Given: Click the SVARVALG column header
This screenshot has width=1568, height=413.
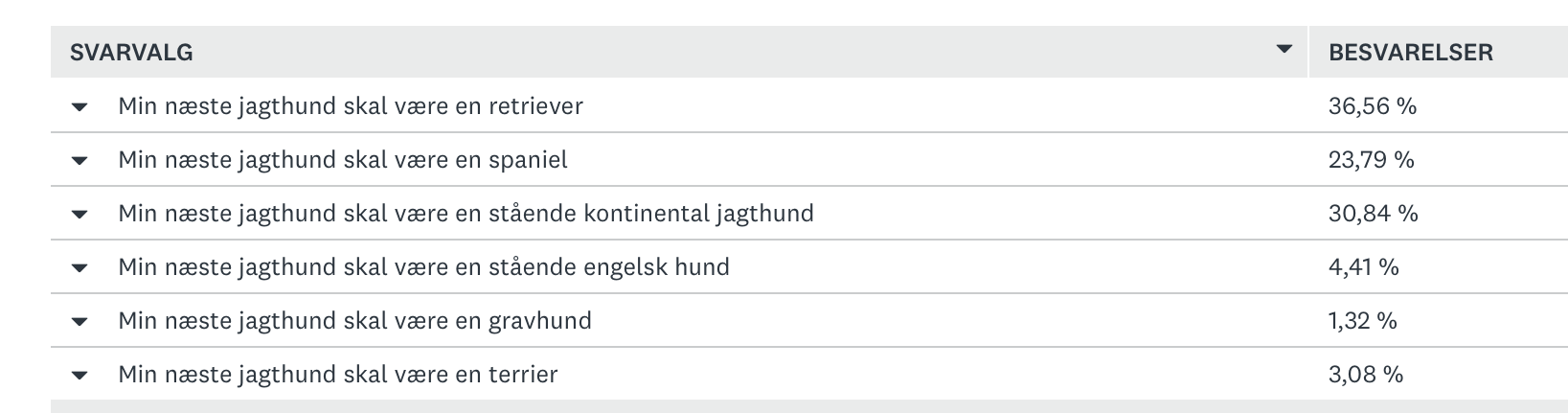Looking at the screenshot, I should pos(131,53).
